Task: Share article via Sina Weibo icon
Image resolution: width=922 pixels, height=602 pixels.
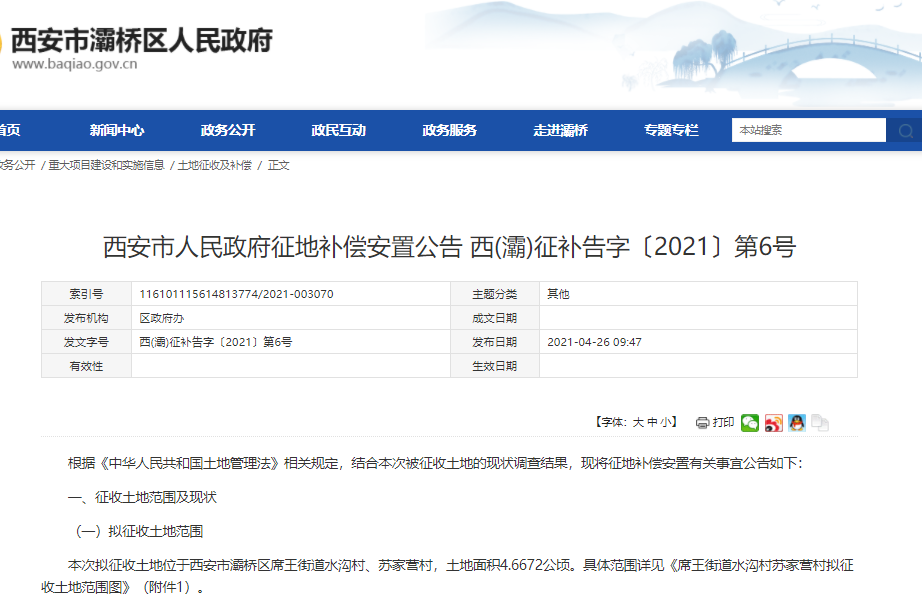Action: [x=773, y=423]
